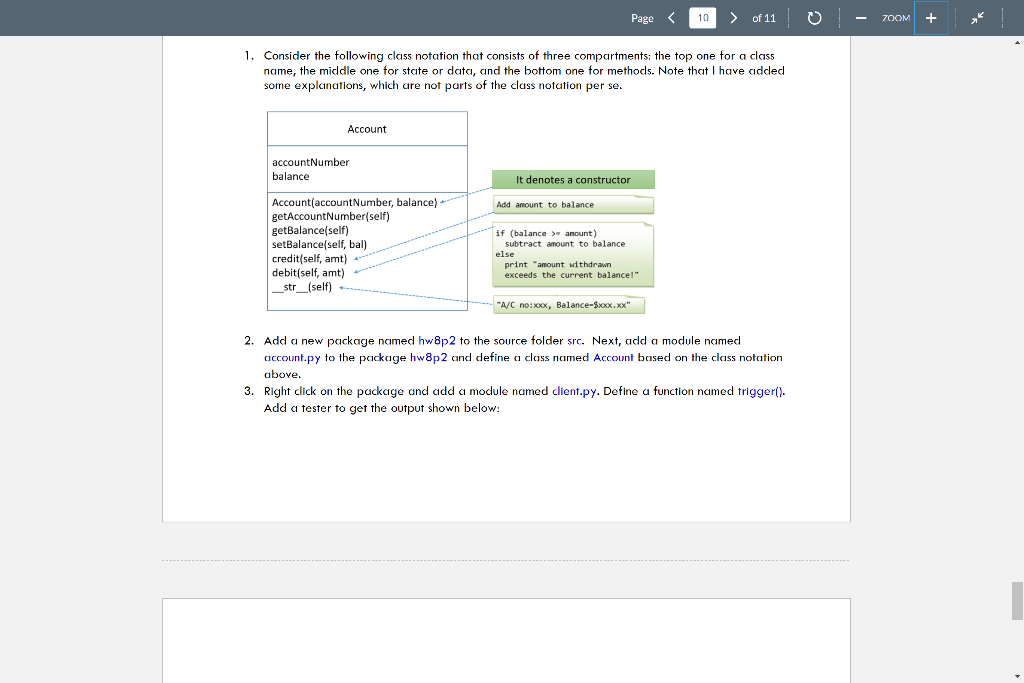This screenshot has width=1024, height=683.
Task: Click the Account class name link
Action: pos(613,357)
